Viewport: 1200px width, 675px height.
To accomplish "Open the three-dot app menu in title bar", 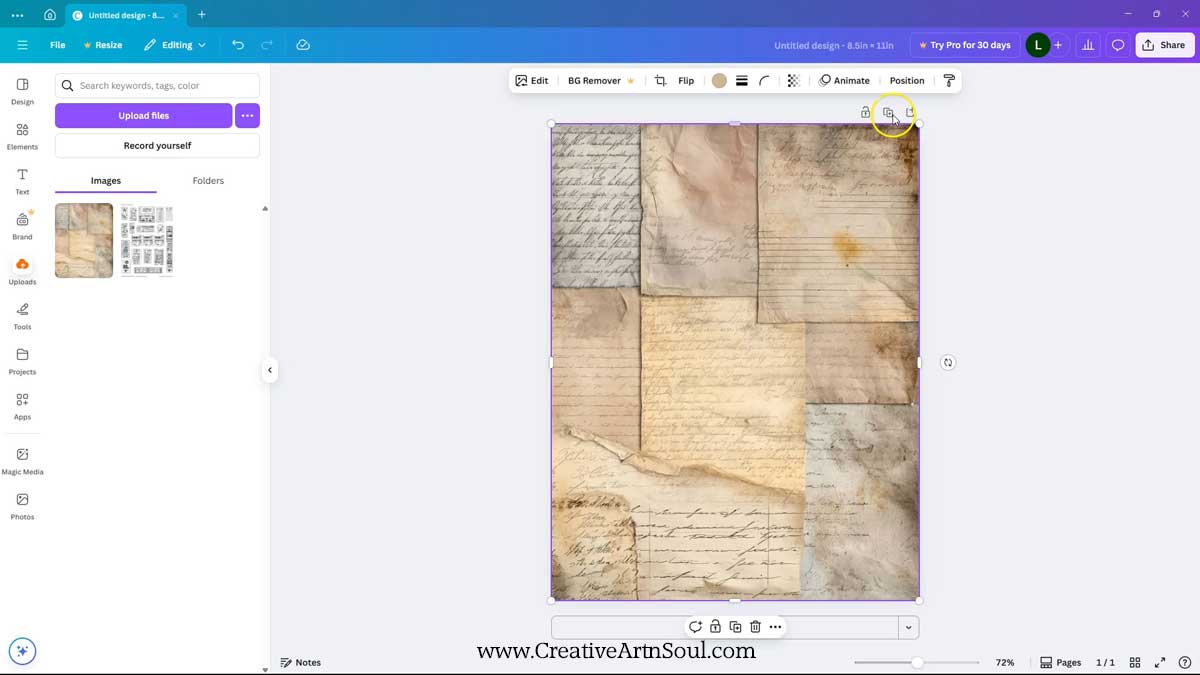I will click(17, 15).
